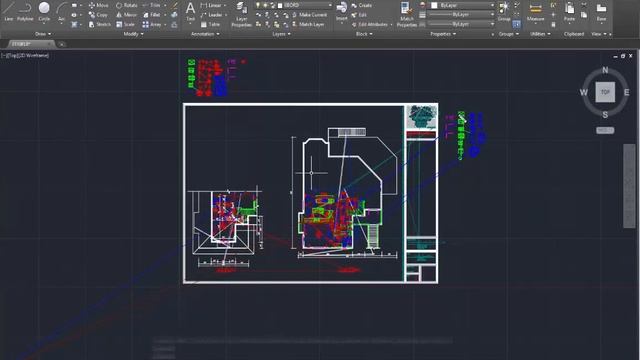The height and width of the screenshot is (360, 640).
Task: Click TOP face of the ViewCube
Action: point(605,92)
